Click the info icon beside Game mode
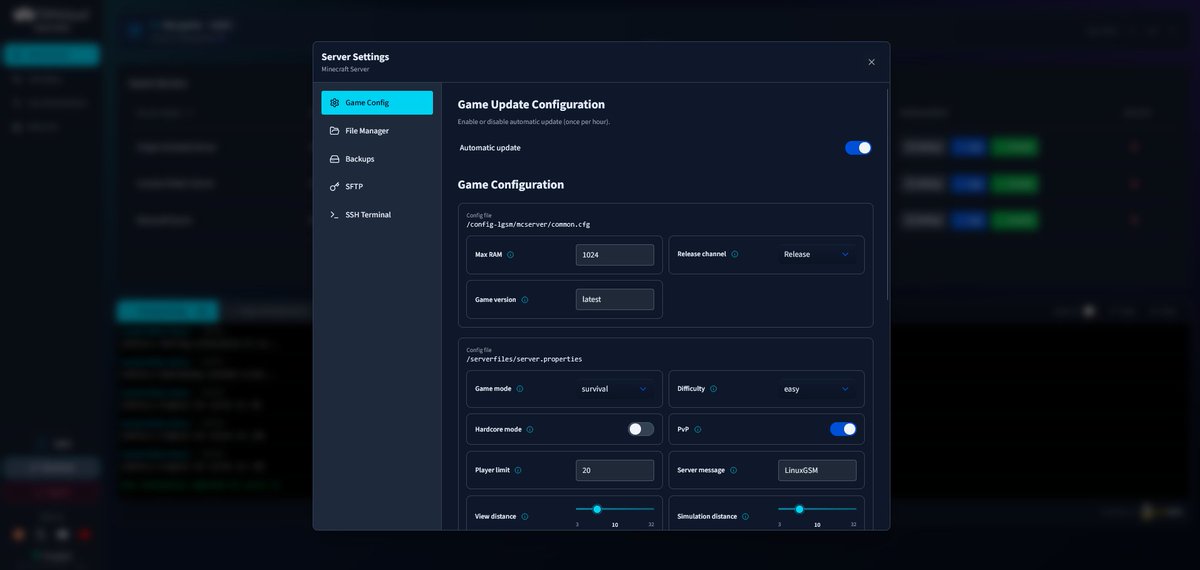 pyautogui.click(x=520, y=389)
